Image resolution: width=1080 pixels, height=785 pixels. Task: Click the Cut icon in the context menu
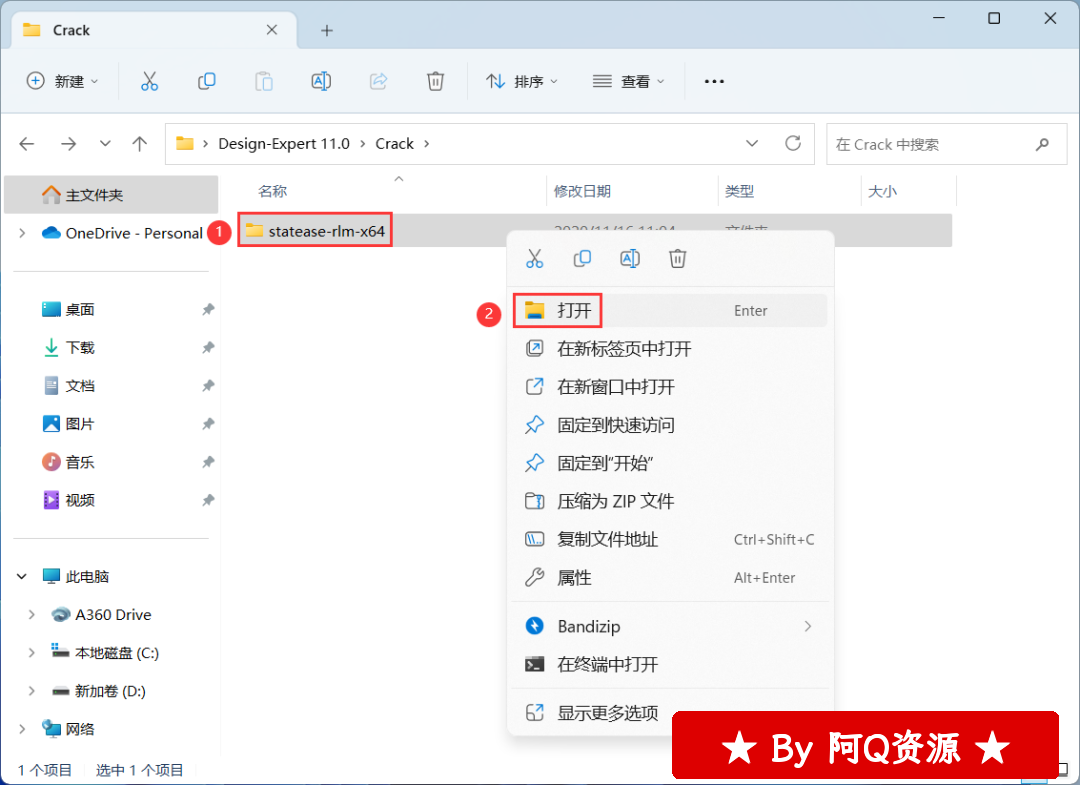pyautogui.click(x=534, y=259)
